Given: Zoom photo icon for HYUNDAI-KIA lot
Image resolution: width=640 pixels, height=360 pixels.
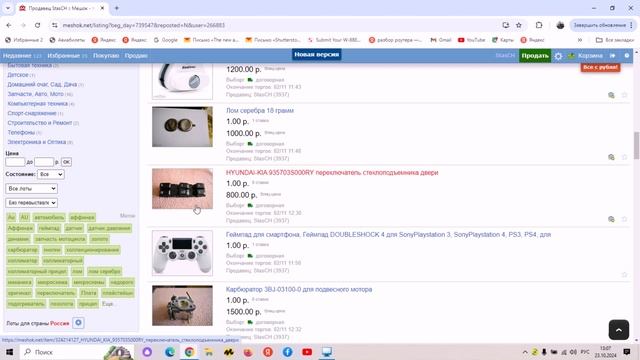Looking at the screenshot, I should point(611,219).
